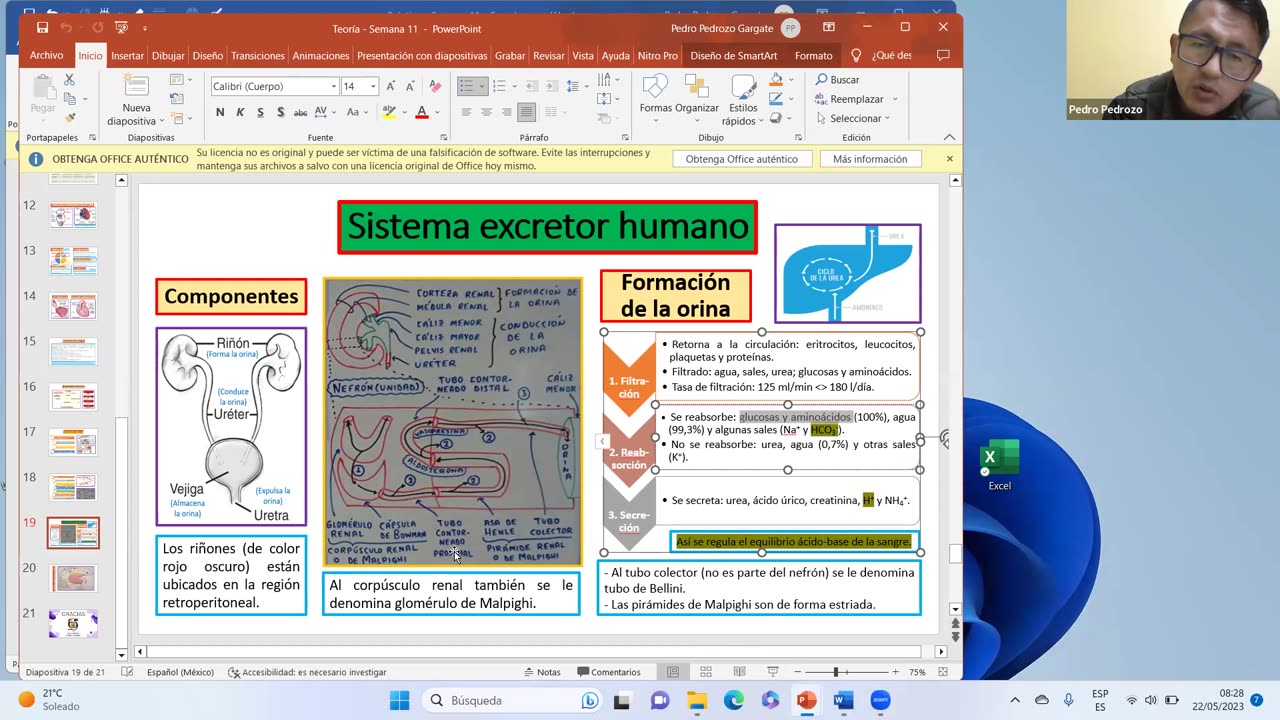Toggle text shadow formatting
Screen dimensions: 1280x720
(x=280, y=112)
